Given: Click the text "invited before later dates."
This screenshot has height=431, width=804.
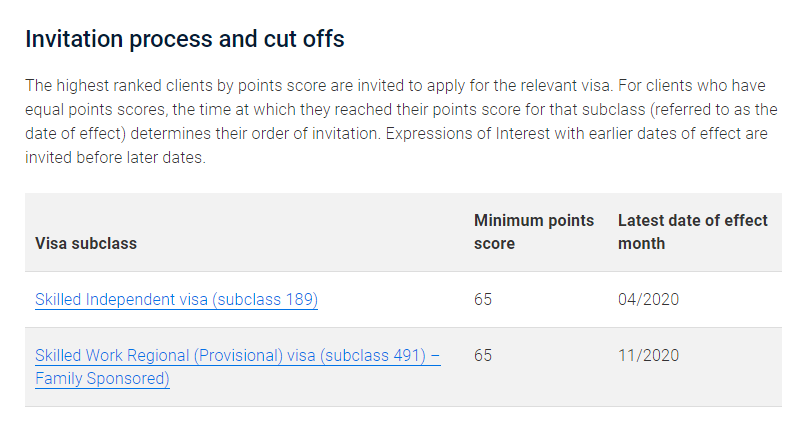Looking at the screenshot, I should 115,158.
